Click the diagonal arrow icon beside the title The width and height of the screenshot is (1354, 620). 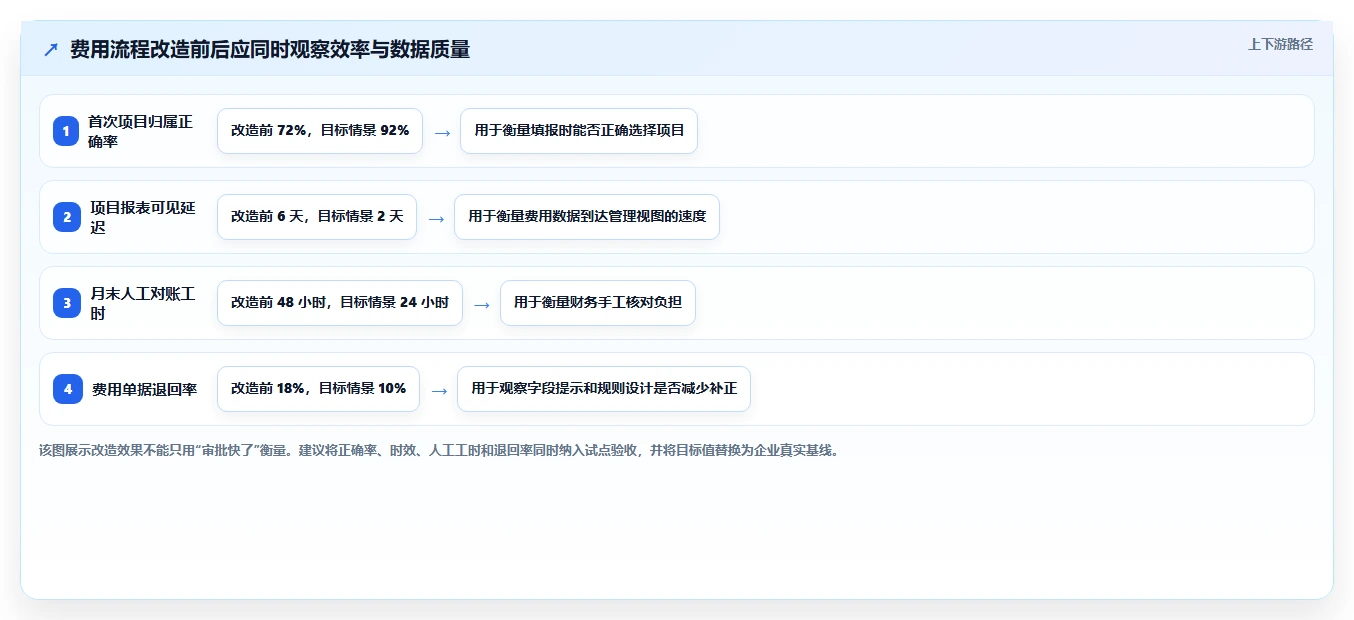tap(51, 49)
